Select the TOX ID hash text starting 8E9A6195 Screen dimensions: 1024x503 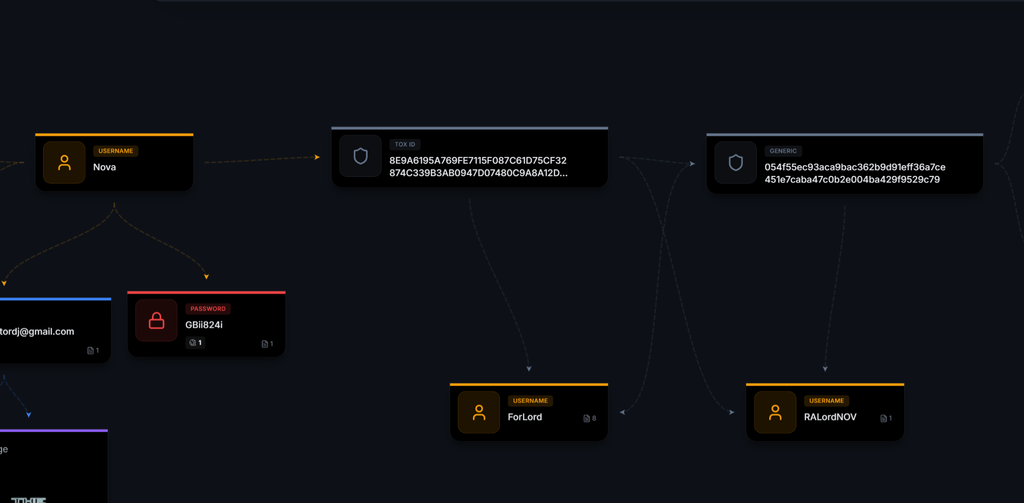coord(478,167)
